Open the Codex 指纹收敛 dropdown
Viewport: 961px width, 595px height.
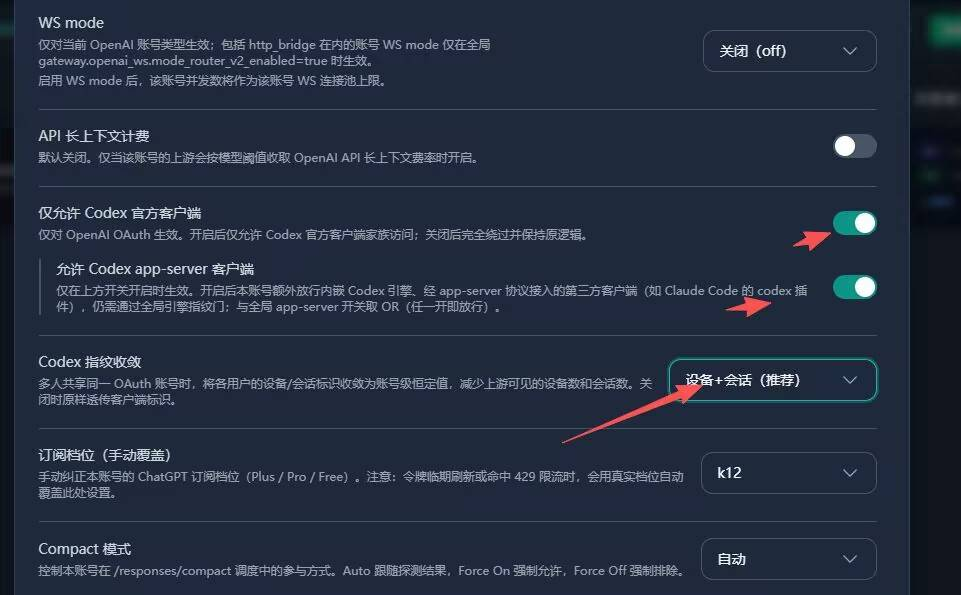tap(772, 380)
